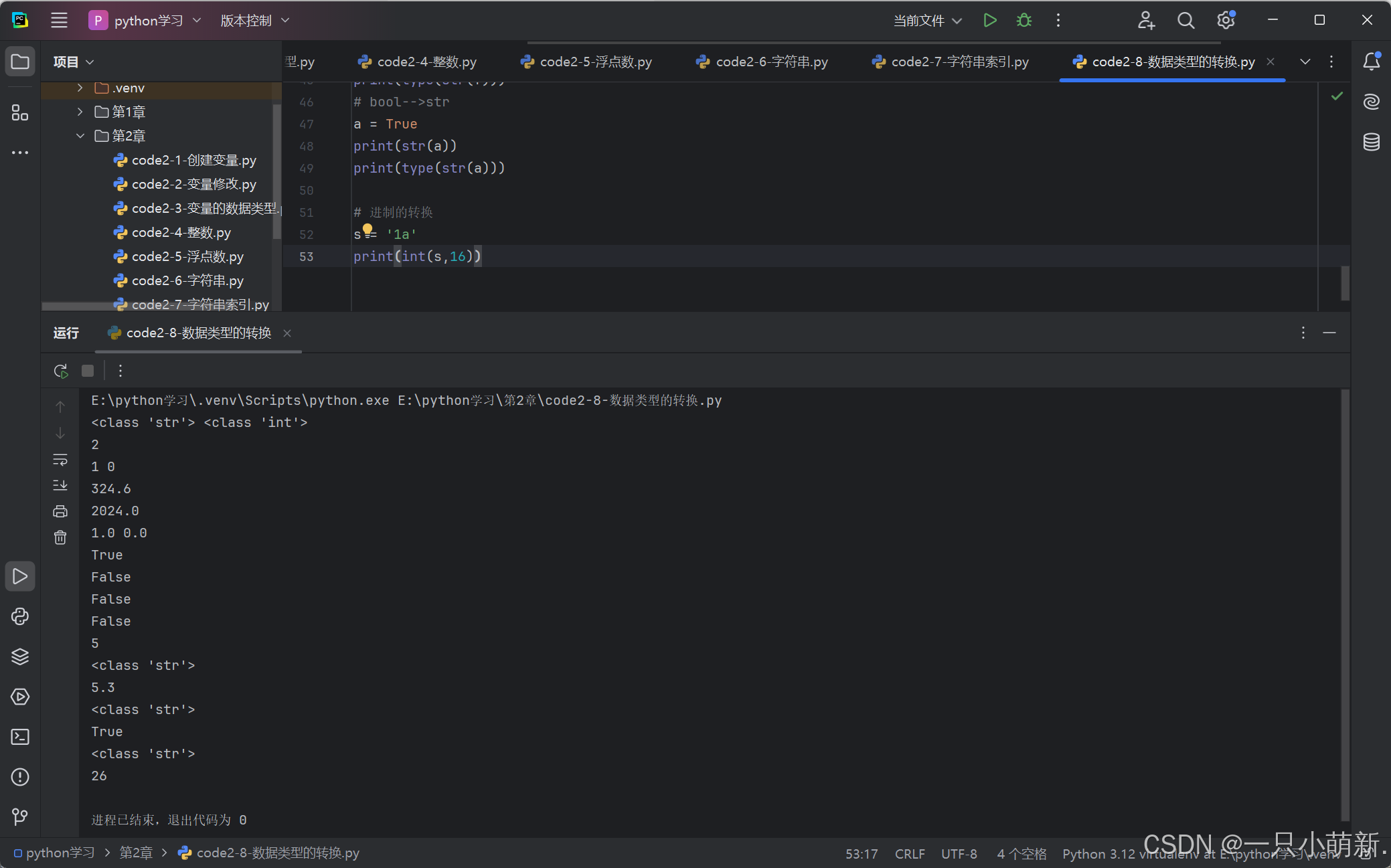This screenshot has width=1391, height=868.
Task: Switch to code2-6-字符串.py editor tab
Action: pos(771,62)
